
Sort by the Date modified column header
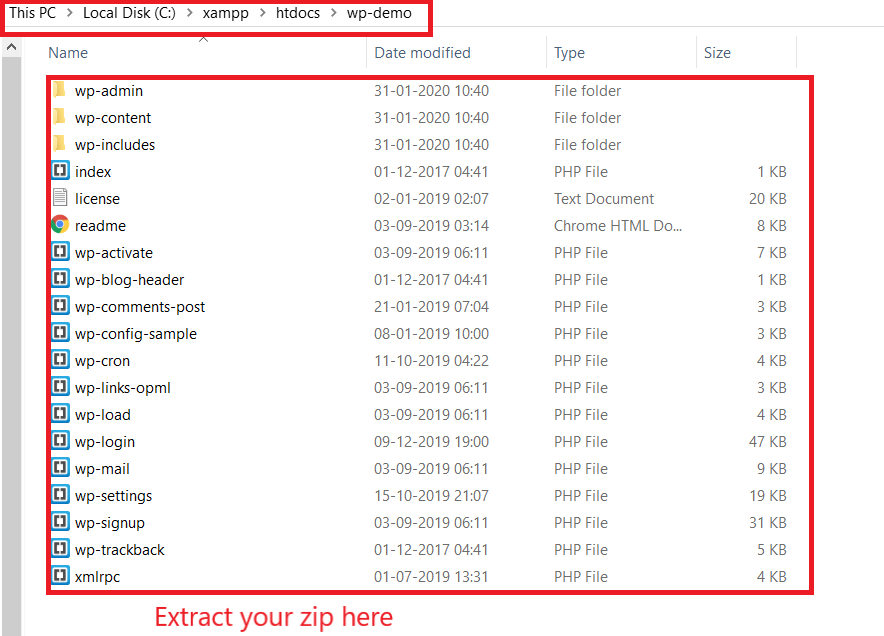[x=422, y=52]
